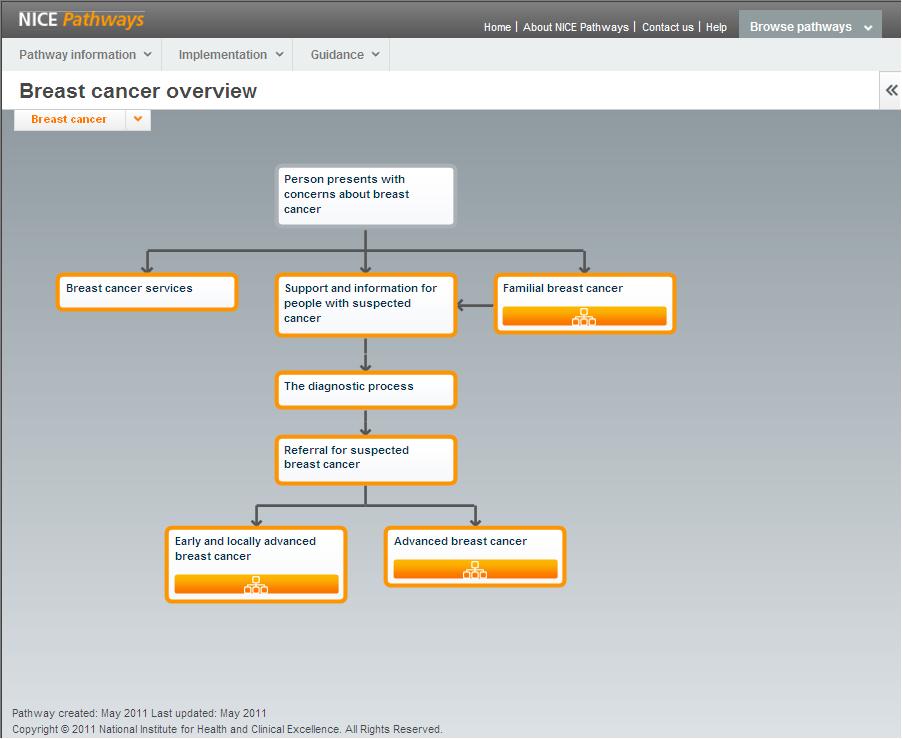Open the Advanced breast cancer sub-pathway icon
The width and height of the screenshot is (902, 739).
coord(474,569)
